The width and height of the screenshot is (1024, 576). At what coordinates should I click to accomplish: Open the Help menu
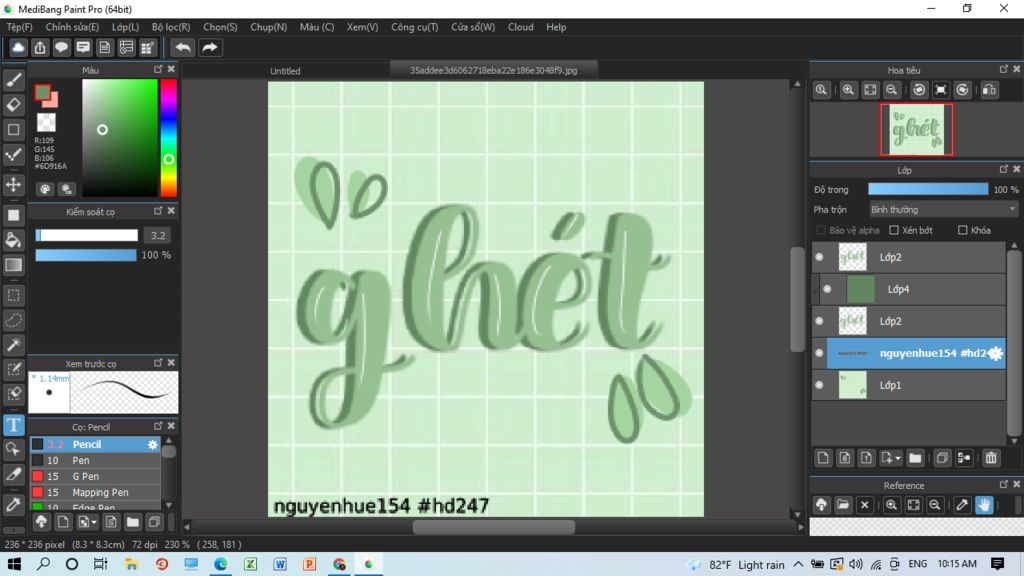click(x=556, y=27)
